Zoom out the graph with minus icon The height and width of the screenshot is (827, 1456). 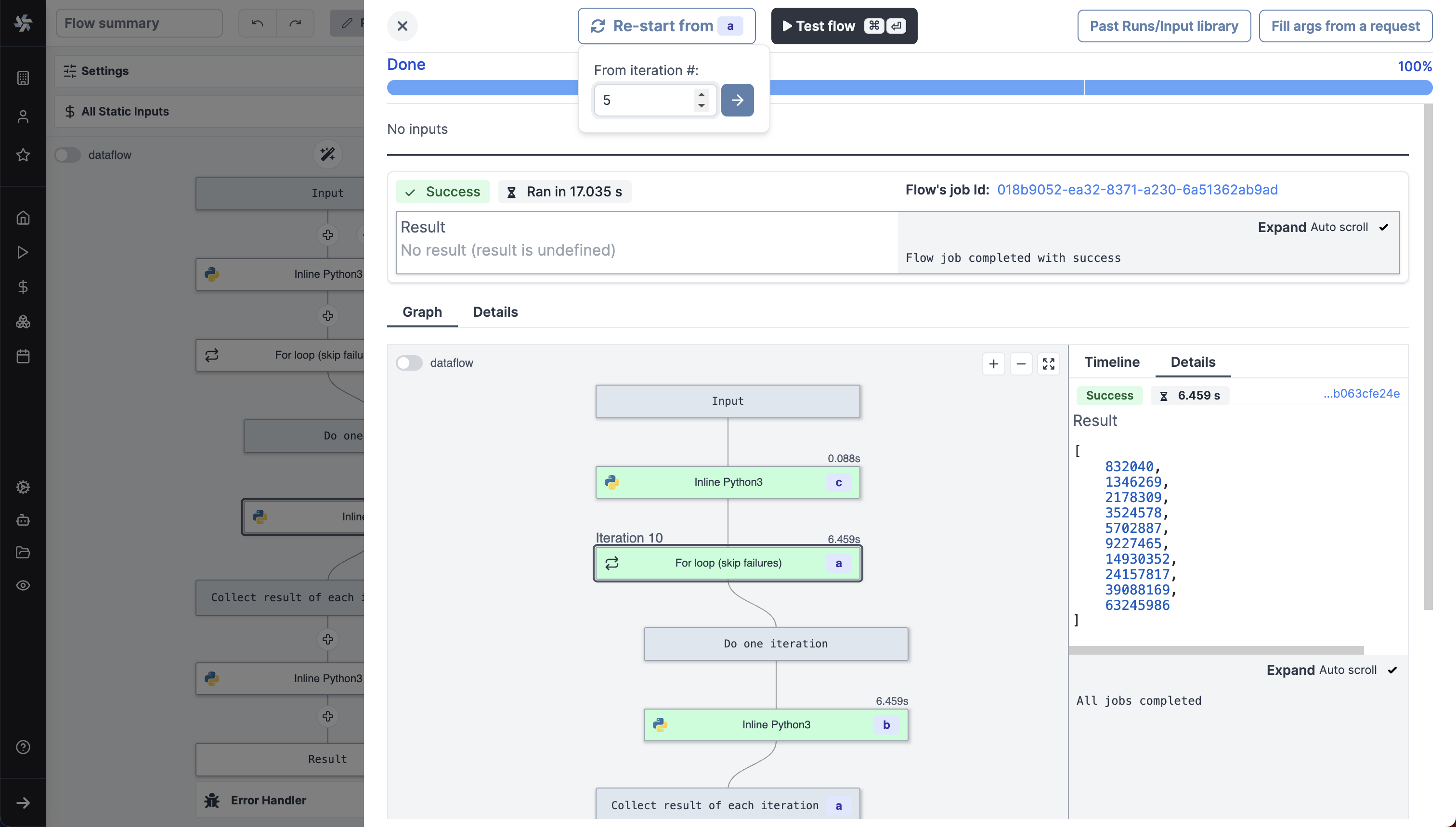tap(1021, 363)
